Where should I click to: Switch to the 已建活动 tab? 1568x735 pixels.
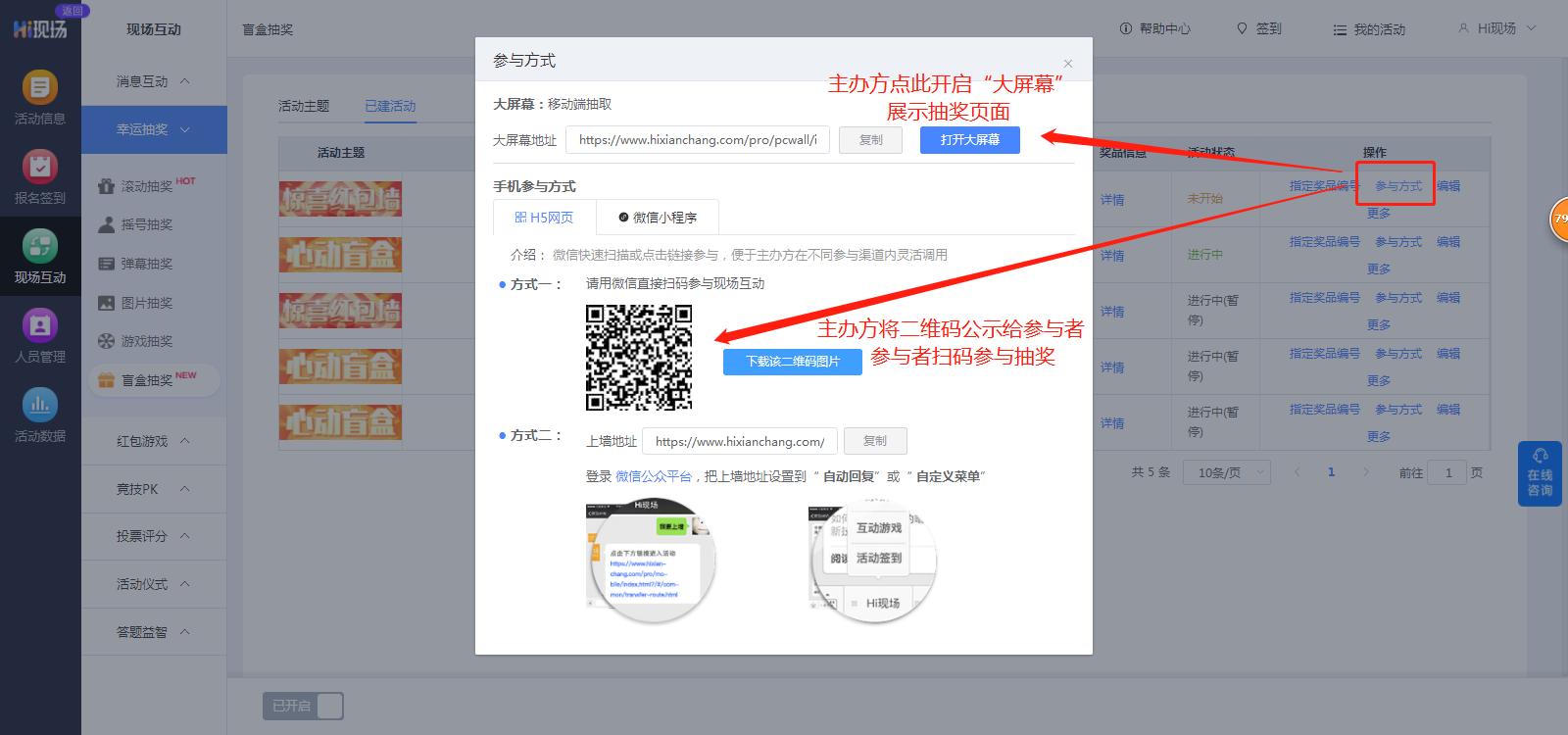(390, 106)
